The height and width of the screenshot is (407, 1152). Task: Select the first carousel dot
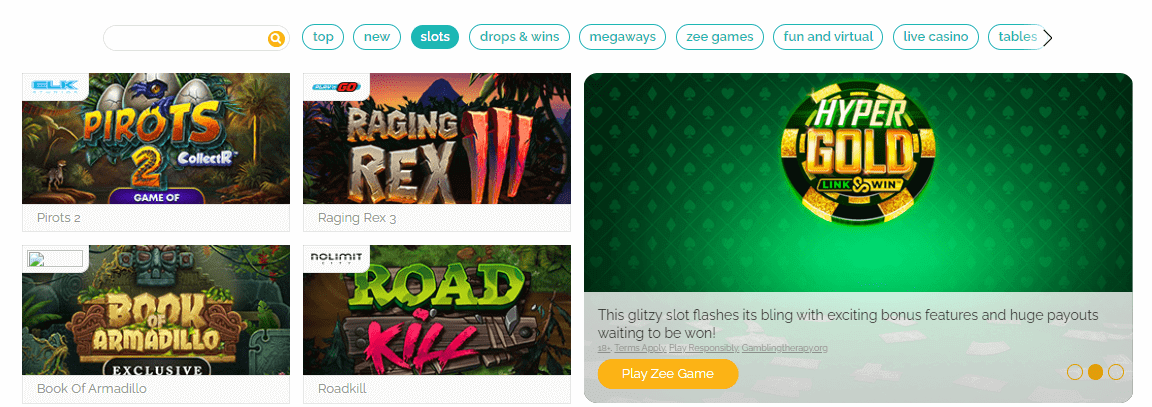pos(1075,372)
